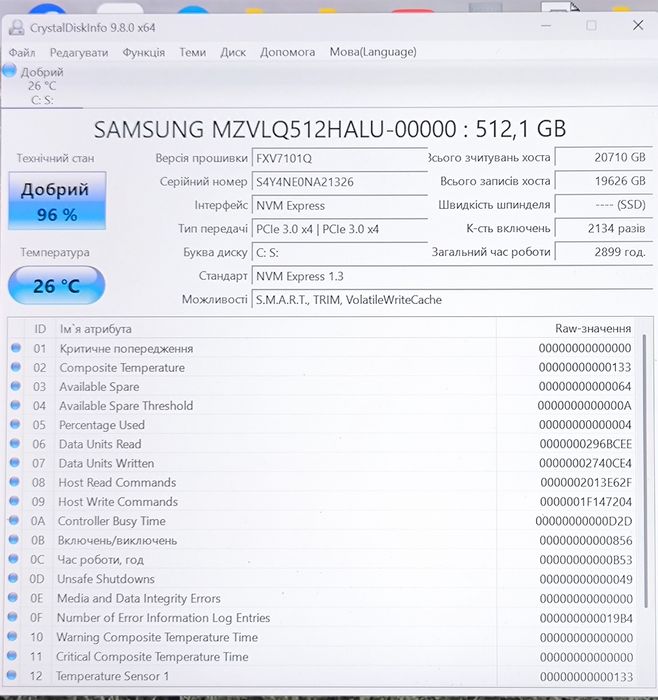Click status icon of Percentage Used row

pos(15,424)
